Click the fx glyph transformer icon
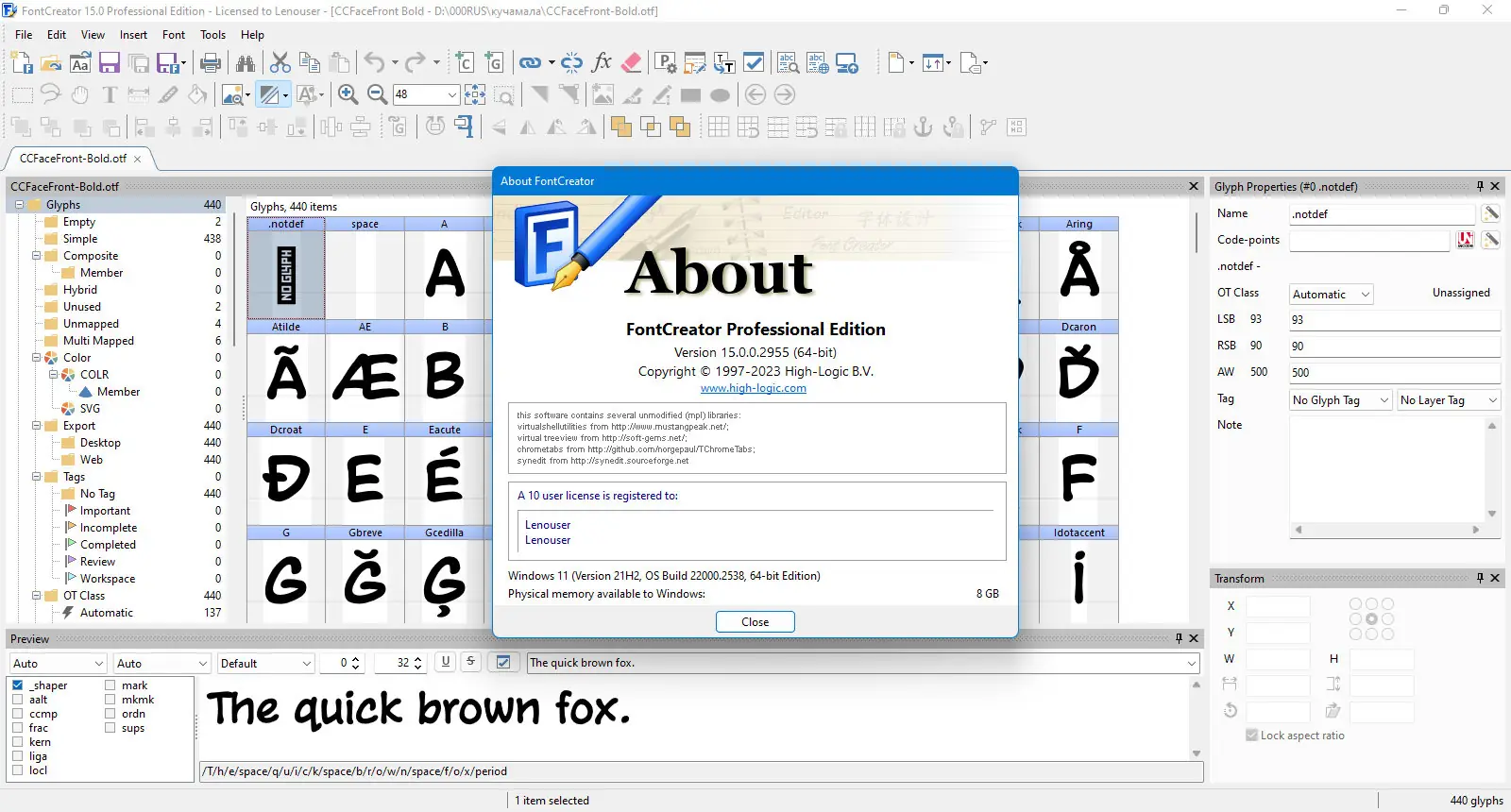Image resolution: width=1511 pixels, height=812 pixels. 602,63
